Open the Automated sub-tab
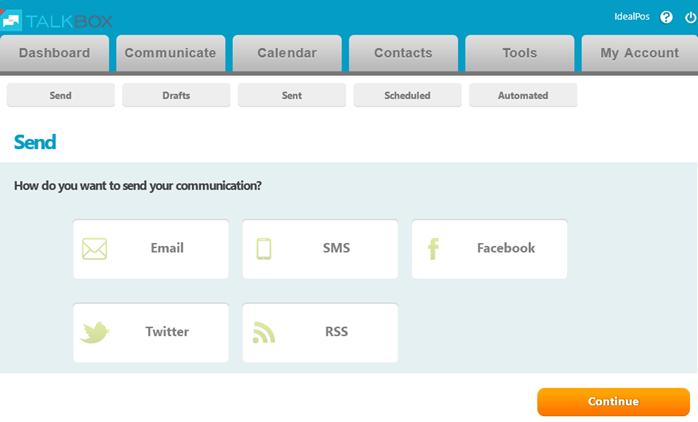 [x=523, y=95]
